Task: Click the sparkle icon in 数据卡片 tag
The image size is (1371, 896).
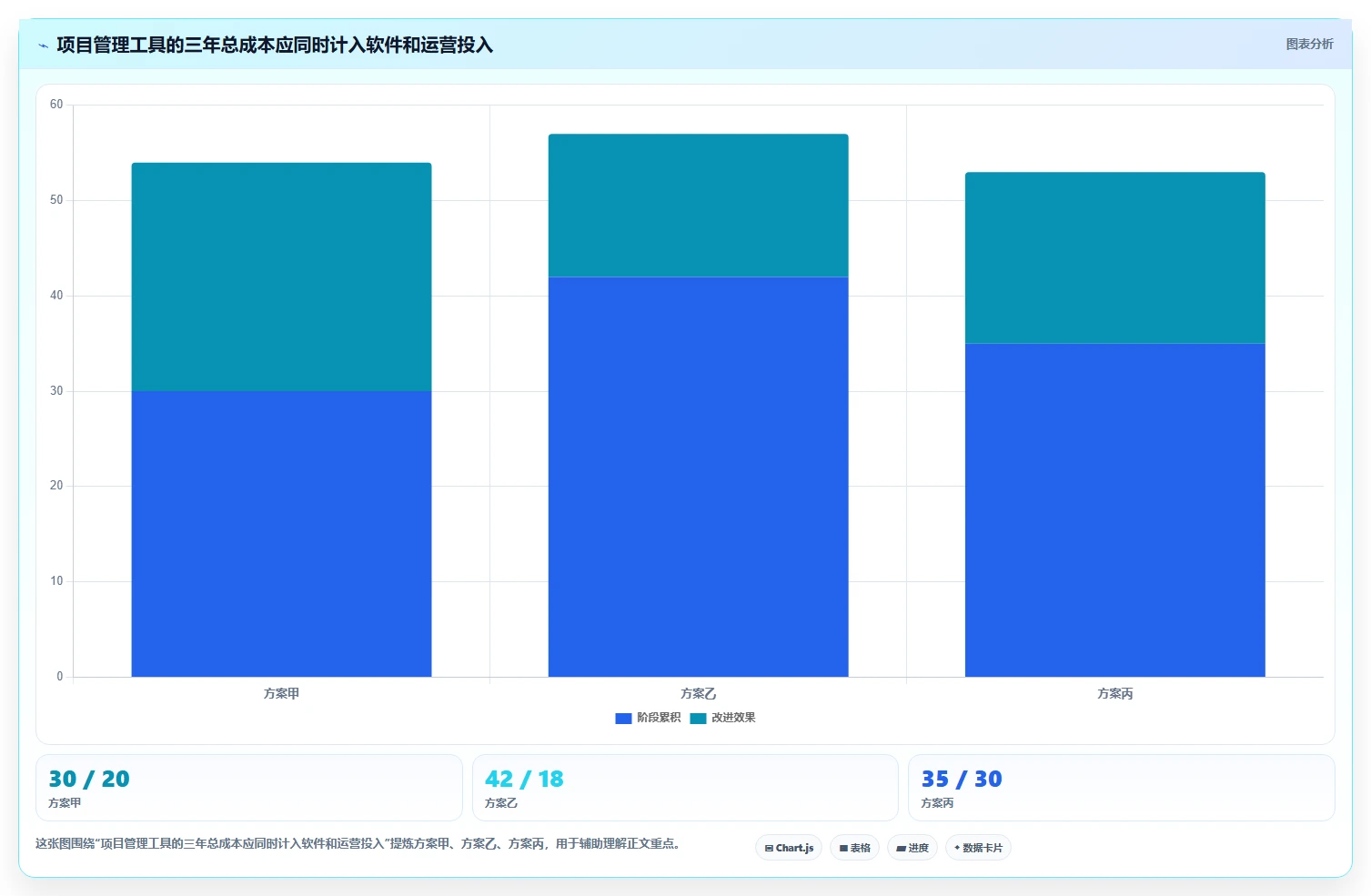Action: (957, 848)
